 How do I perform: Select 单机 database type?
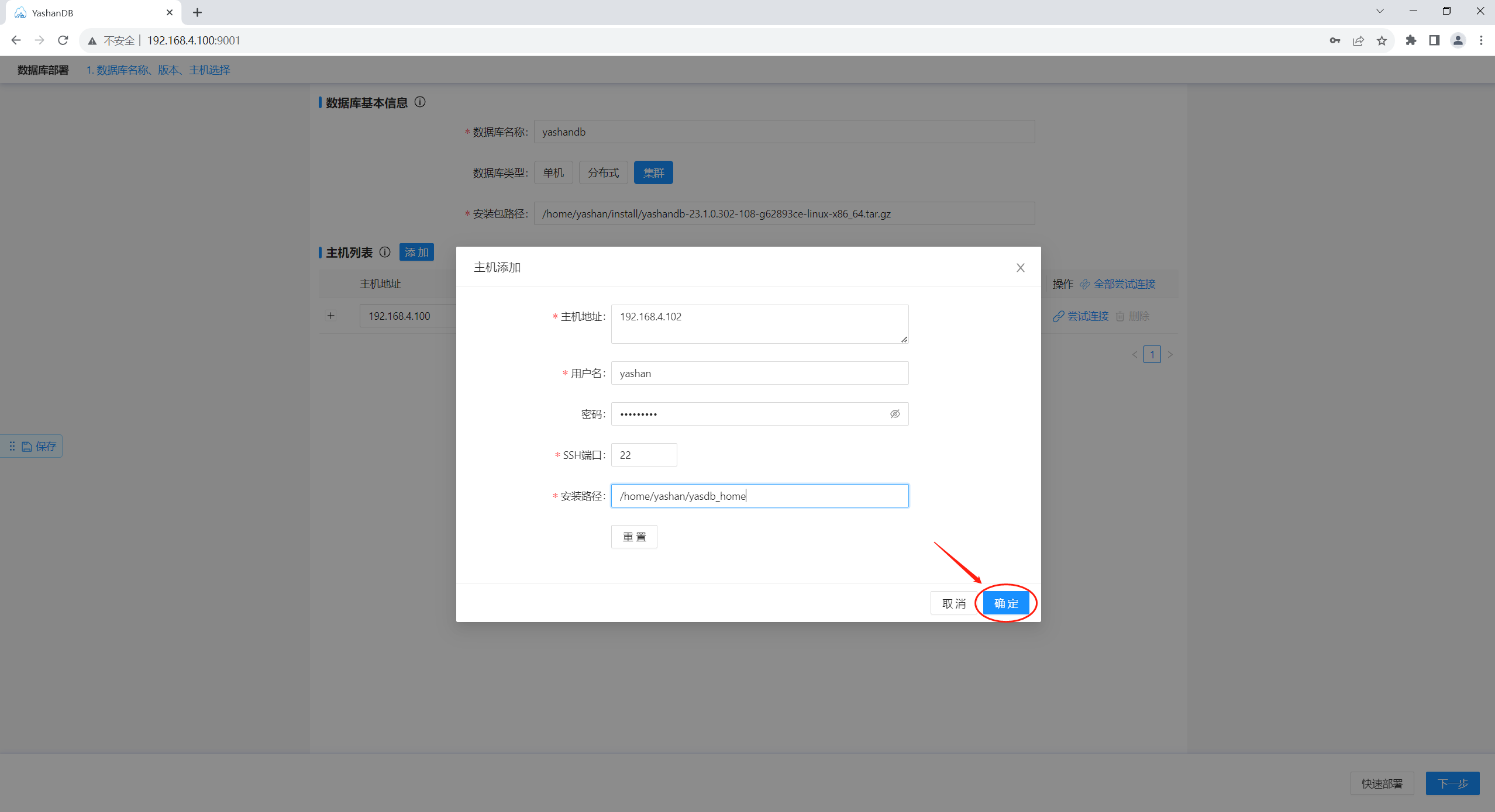click(553, 172)
